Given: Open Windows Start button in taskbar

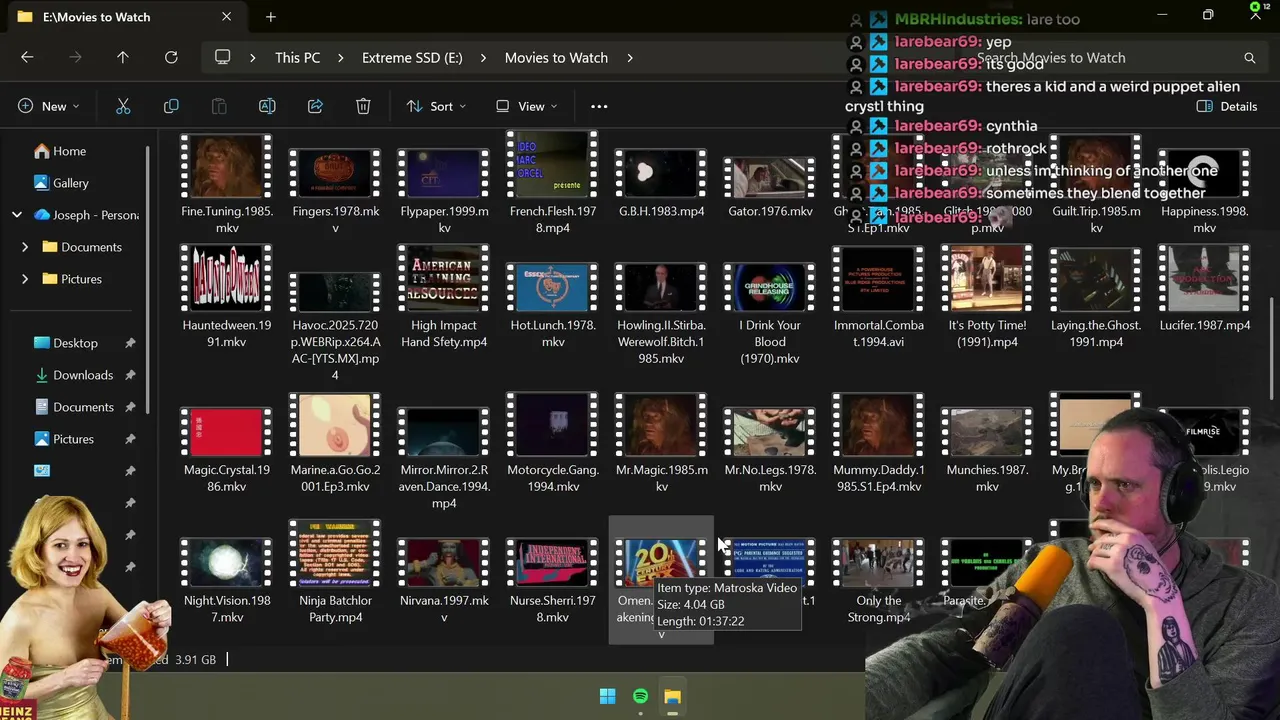Looking at the screenshot, I should pyautogui.click(x=607, y=696).
